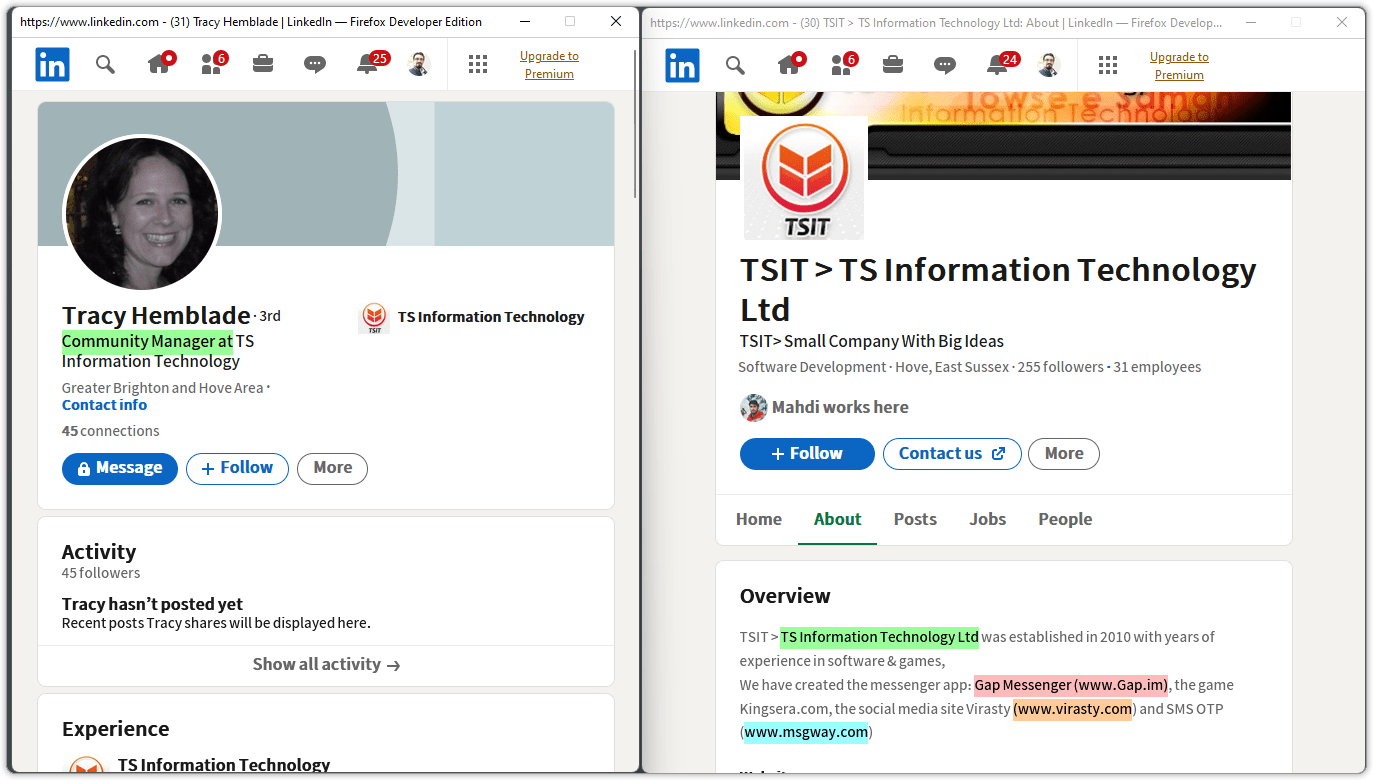Viewport: 1373px width, 780px height.
Task: Click Tracy Hemblade's profile photo
Action: tap(141, 213)
